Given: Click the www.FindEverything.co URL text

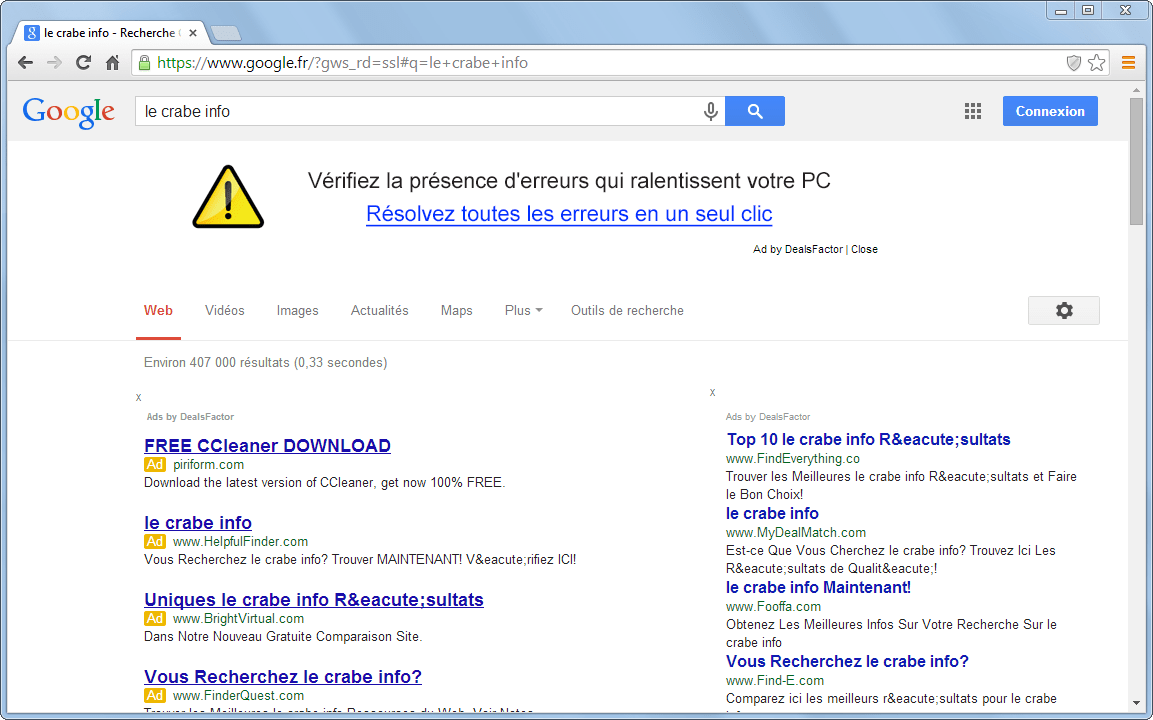Looking at the screenshot, I should (x=793, y=459).
